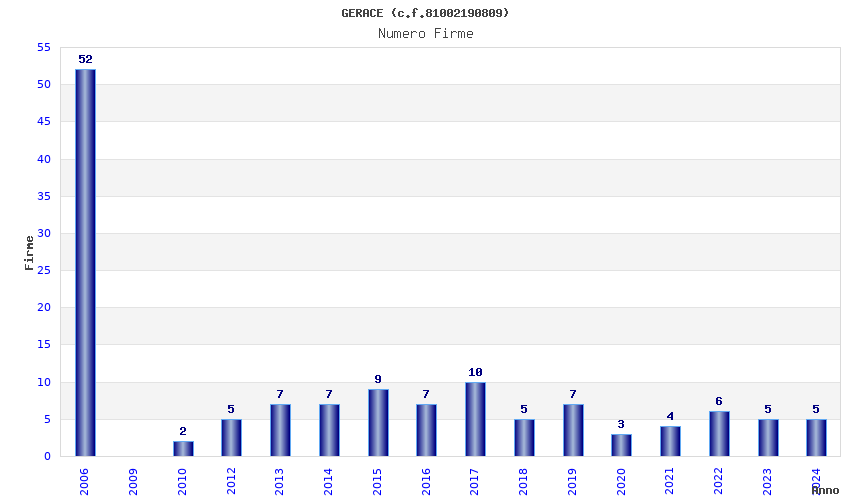The image size is (850, 500).
Task: Click the y-axis tick label '20'
Action: coord(44,307)
